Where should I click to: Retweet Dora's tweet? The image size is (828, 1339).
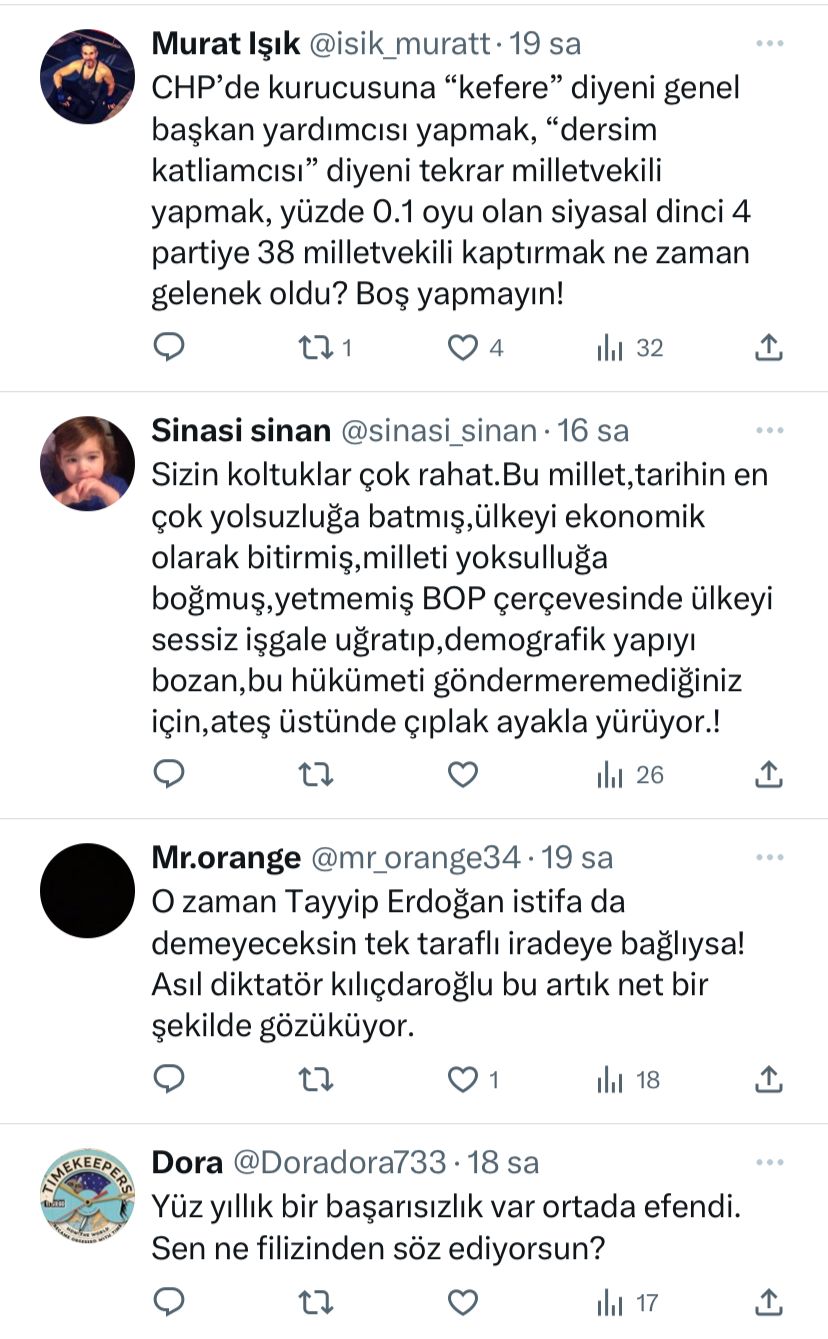pyautogui.click(x=316, y=1302)
